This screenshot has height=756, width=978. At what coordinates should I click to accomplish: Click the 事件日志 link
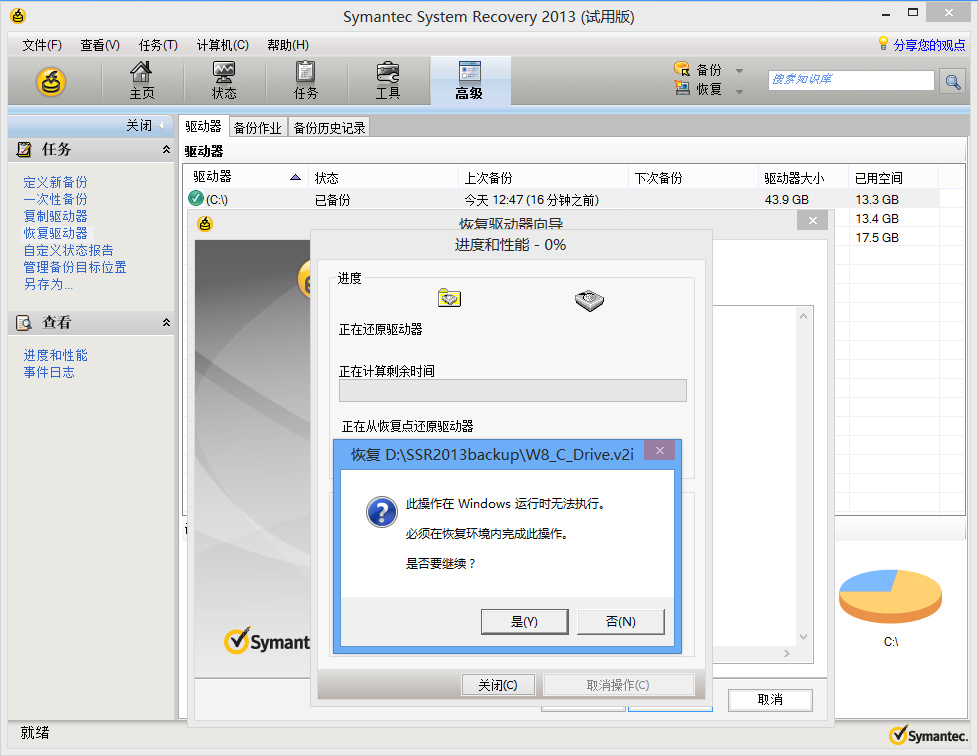[49, 372]
